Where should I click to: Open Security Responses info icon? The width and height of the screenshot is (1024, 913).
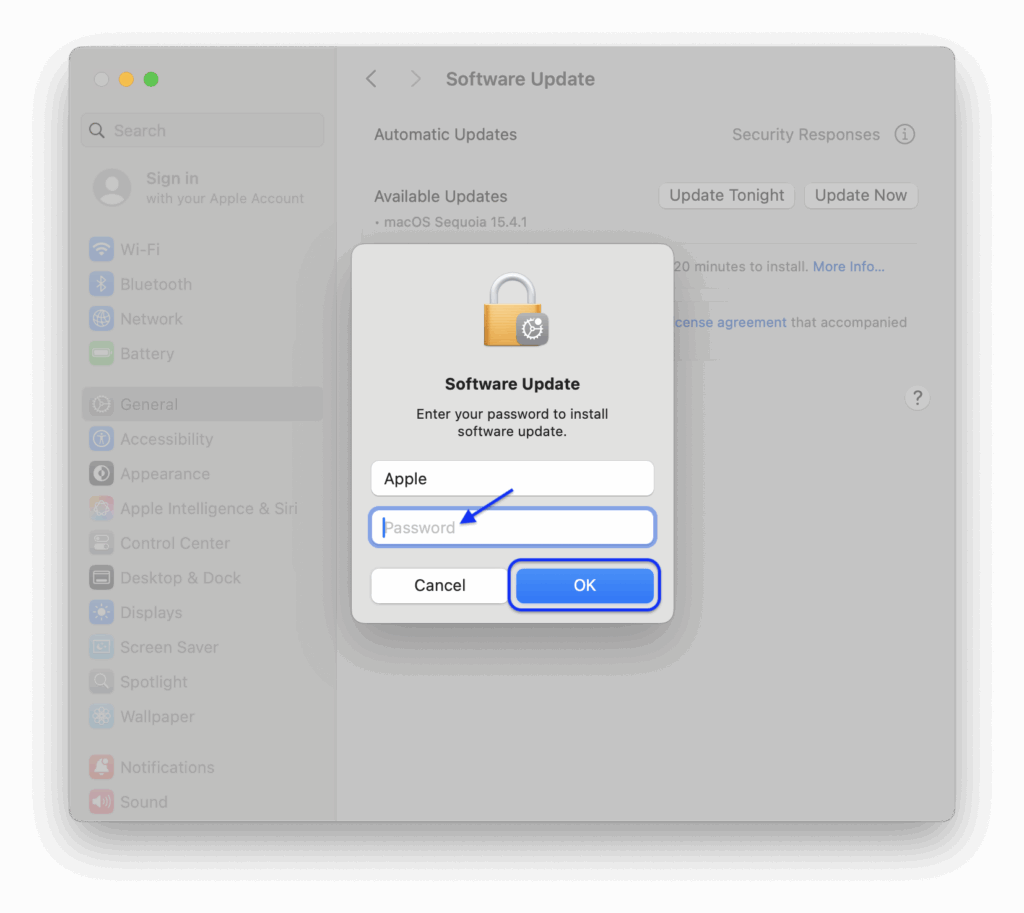coord(904,134)
